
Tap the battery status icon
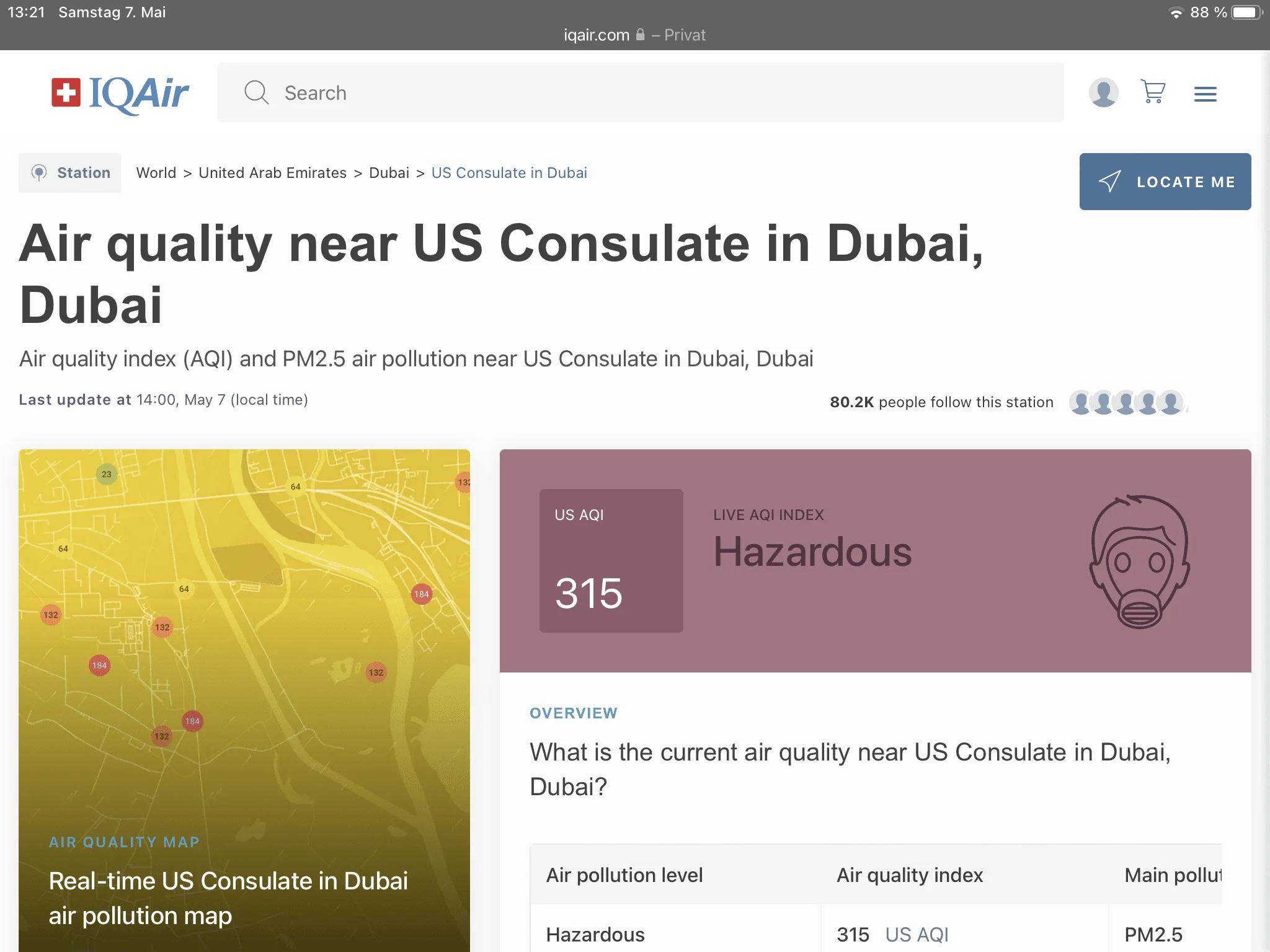(x=1246, y=12)
